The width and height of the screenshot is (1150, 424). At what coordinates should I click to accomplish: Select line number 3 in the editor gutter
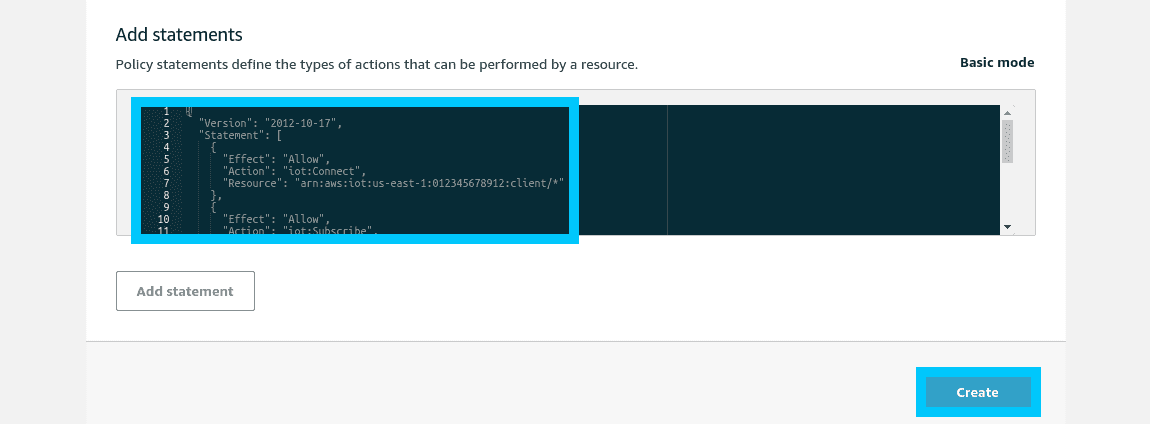pyautogui.click(x=166, y=135)
